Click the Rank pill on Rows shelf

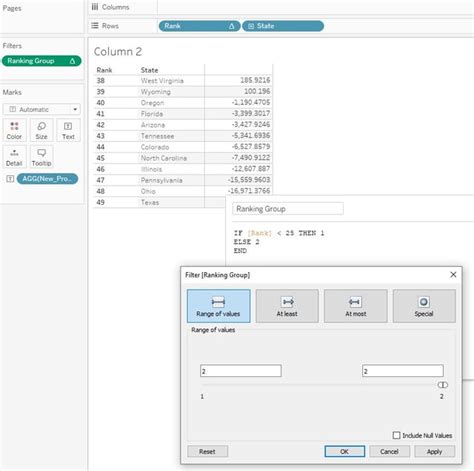[x=199, y=26]
